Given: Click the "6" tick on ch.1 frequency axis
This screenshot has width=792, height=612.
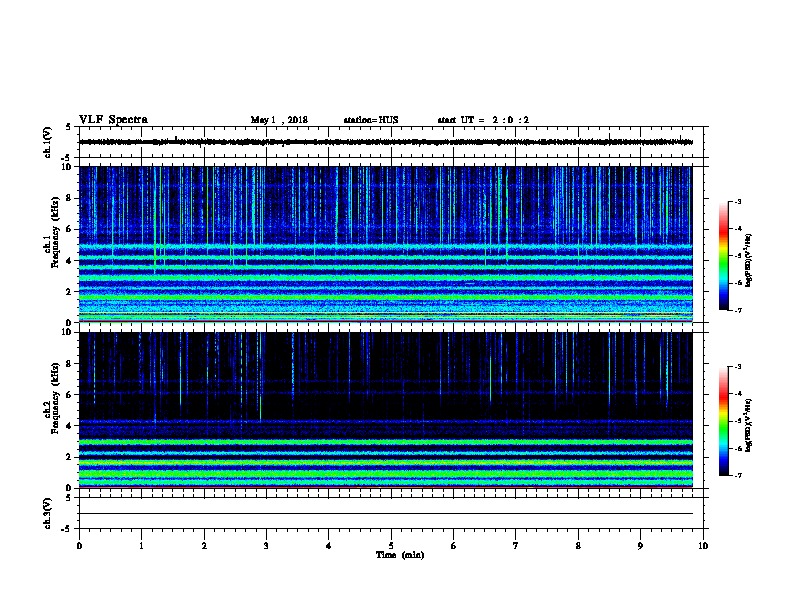Looking at the screenshot, I should pyautogui.click(x=69, y=229).
